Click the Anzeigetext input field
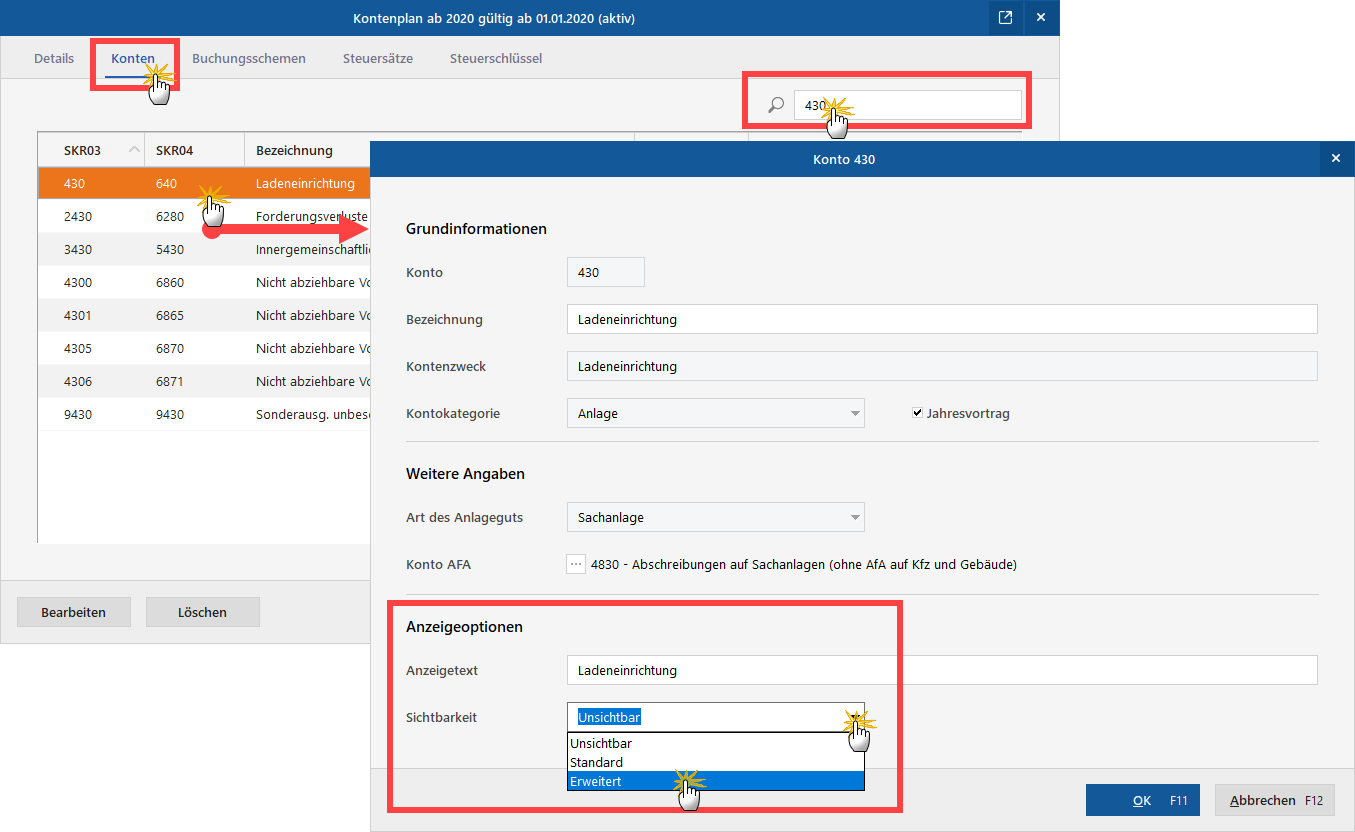The height and width of the screenshot is (832, 1355). click(942, 670)
